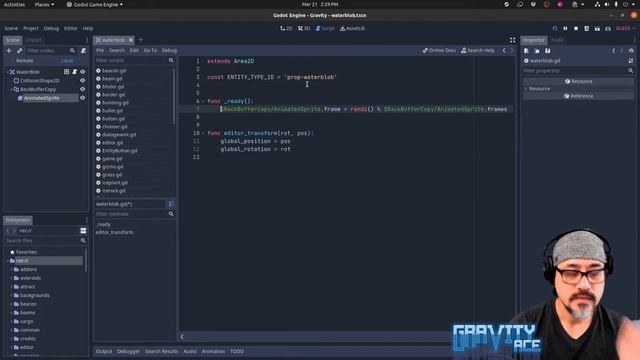Screen dimensions: 640x360
Task: Click the attach script icon in Scene dock
Action: tap(83, 51)
